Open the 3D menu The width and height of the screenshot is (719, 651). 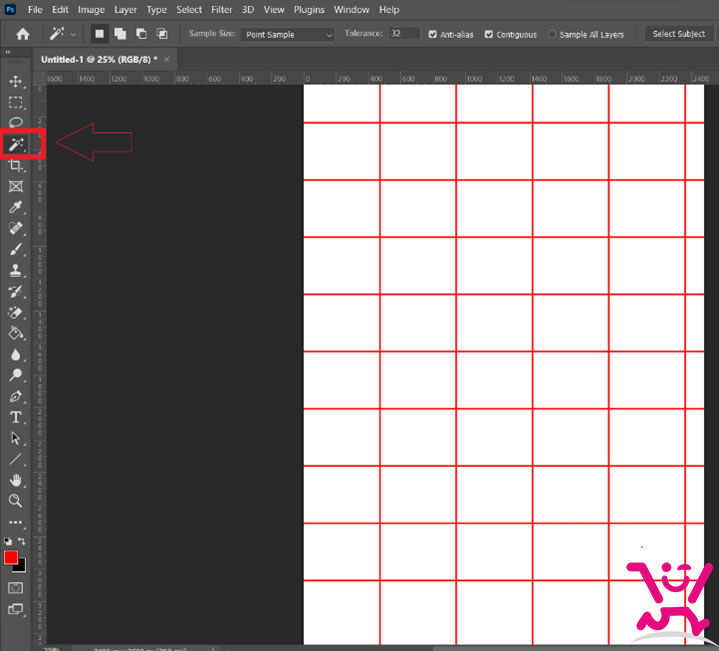click(x=248, y=10)
